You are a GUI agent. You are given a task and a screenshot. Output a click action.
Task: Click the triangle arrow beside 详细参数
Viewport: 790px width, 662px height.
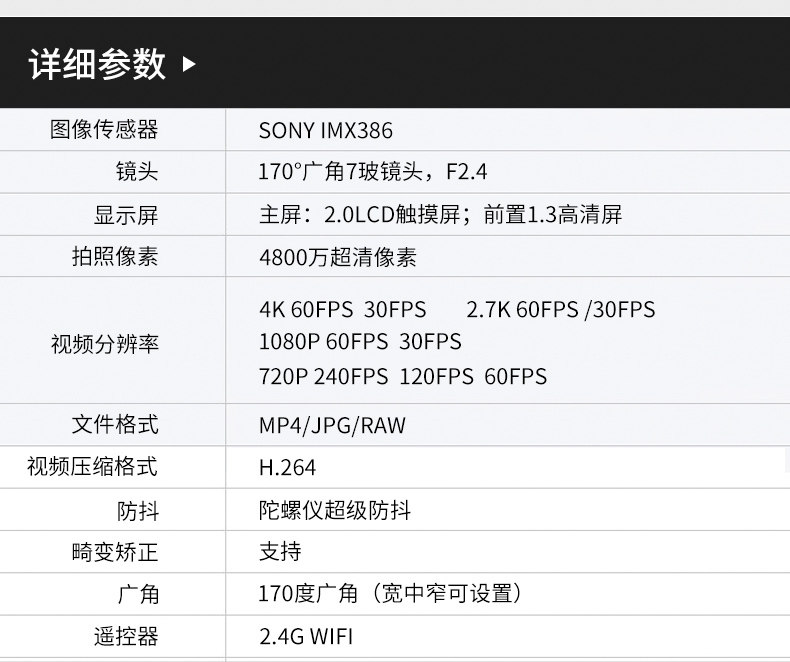tap(190, 65)
